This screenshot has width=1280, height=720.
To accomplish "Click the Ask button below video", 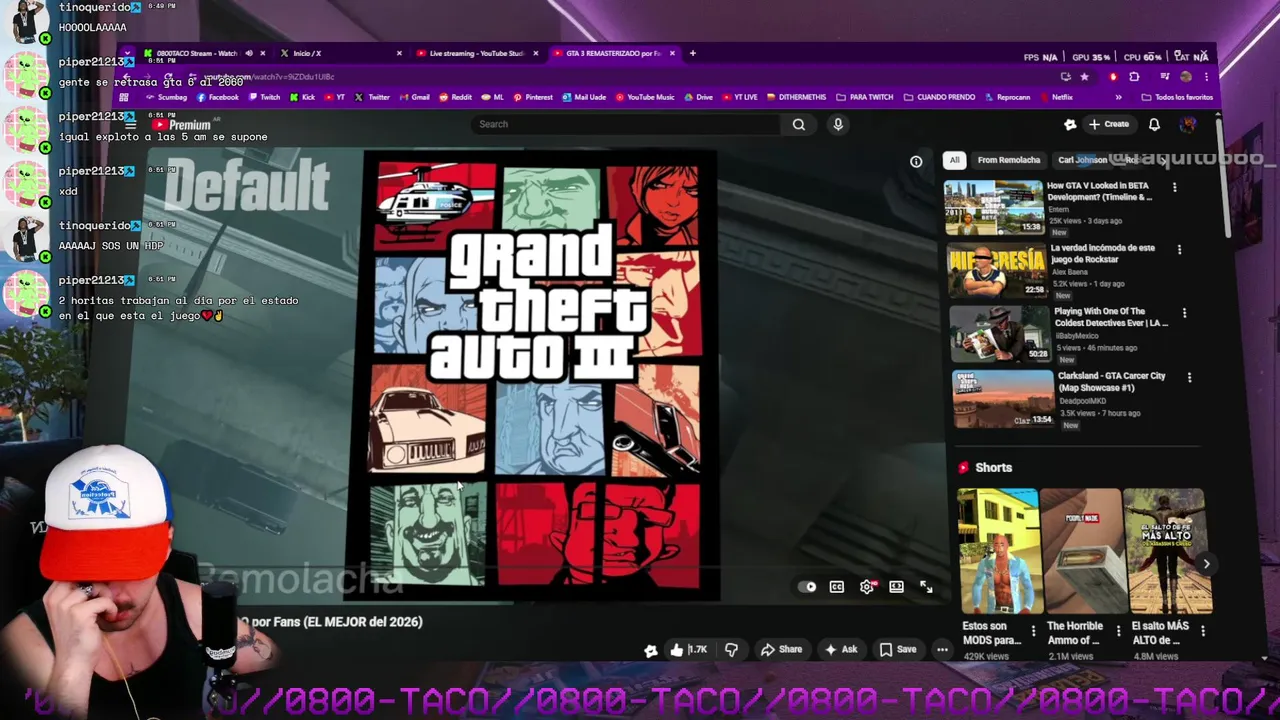I will (x=840, y=649).
